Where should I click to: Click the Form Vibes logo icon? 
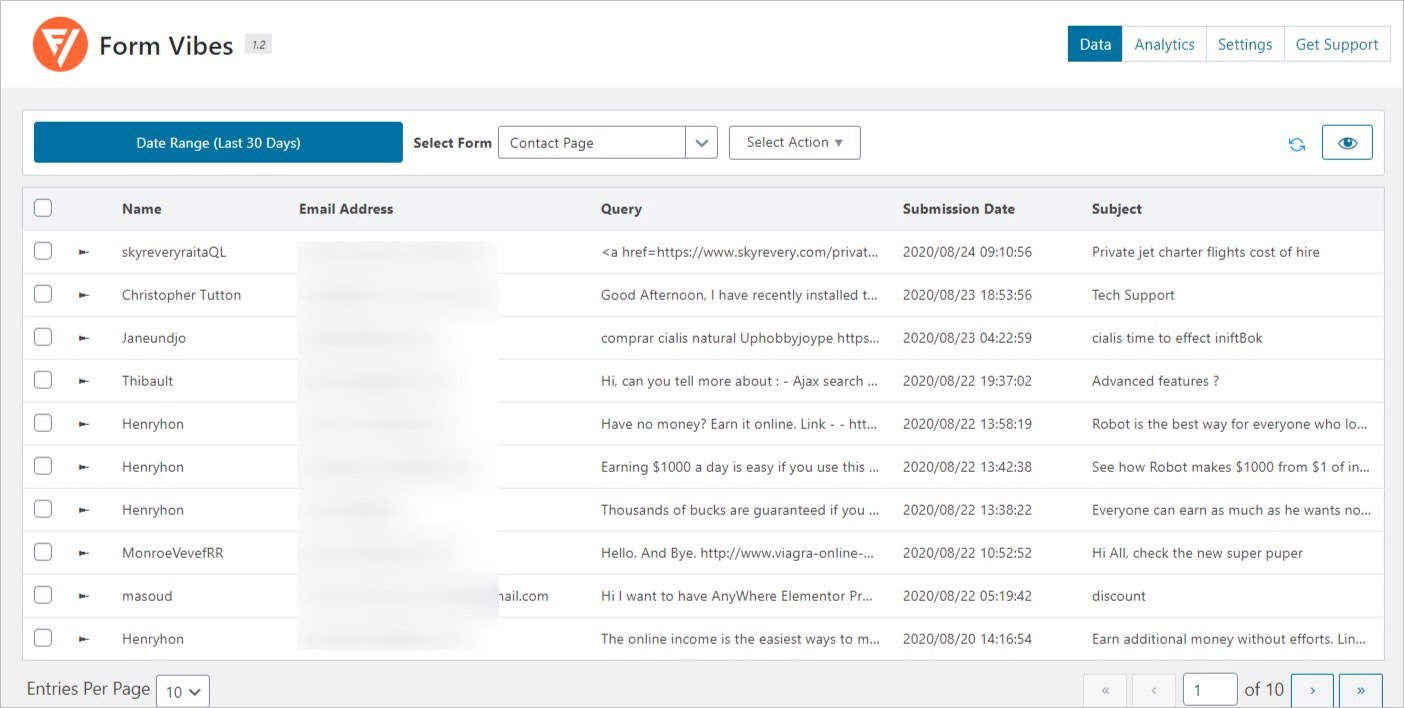(x=60, y=45)
